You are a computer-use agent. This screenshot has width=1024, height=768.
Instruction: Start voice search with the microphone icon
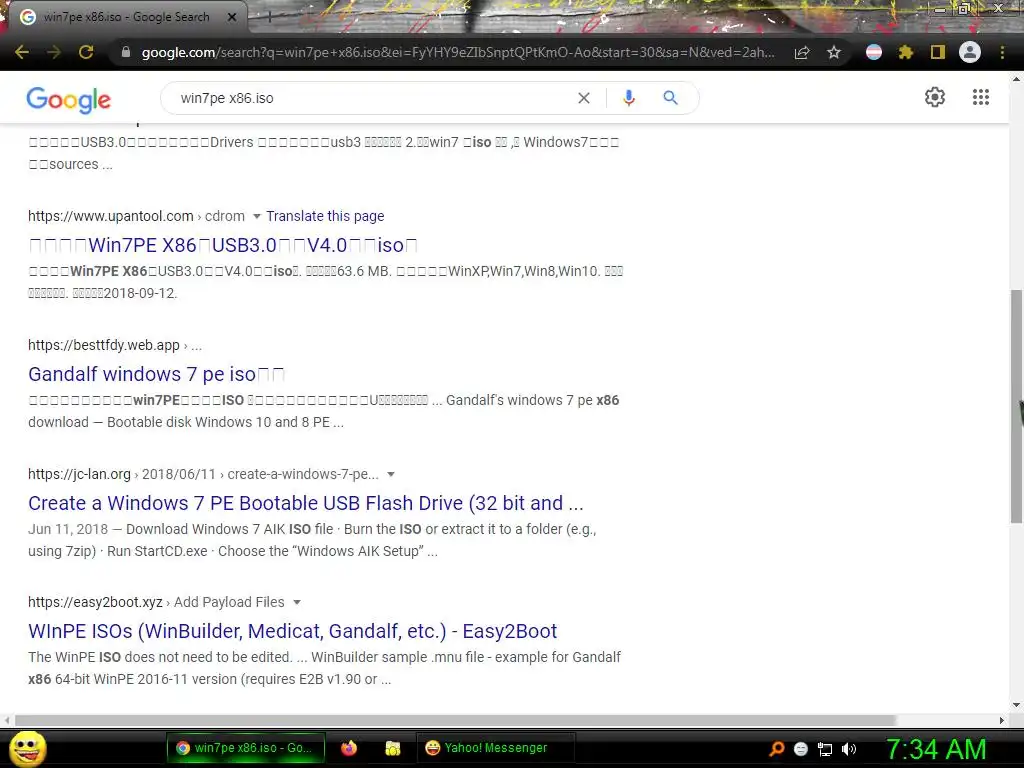click(628, 98)
